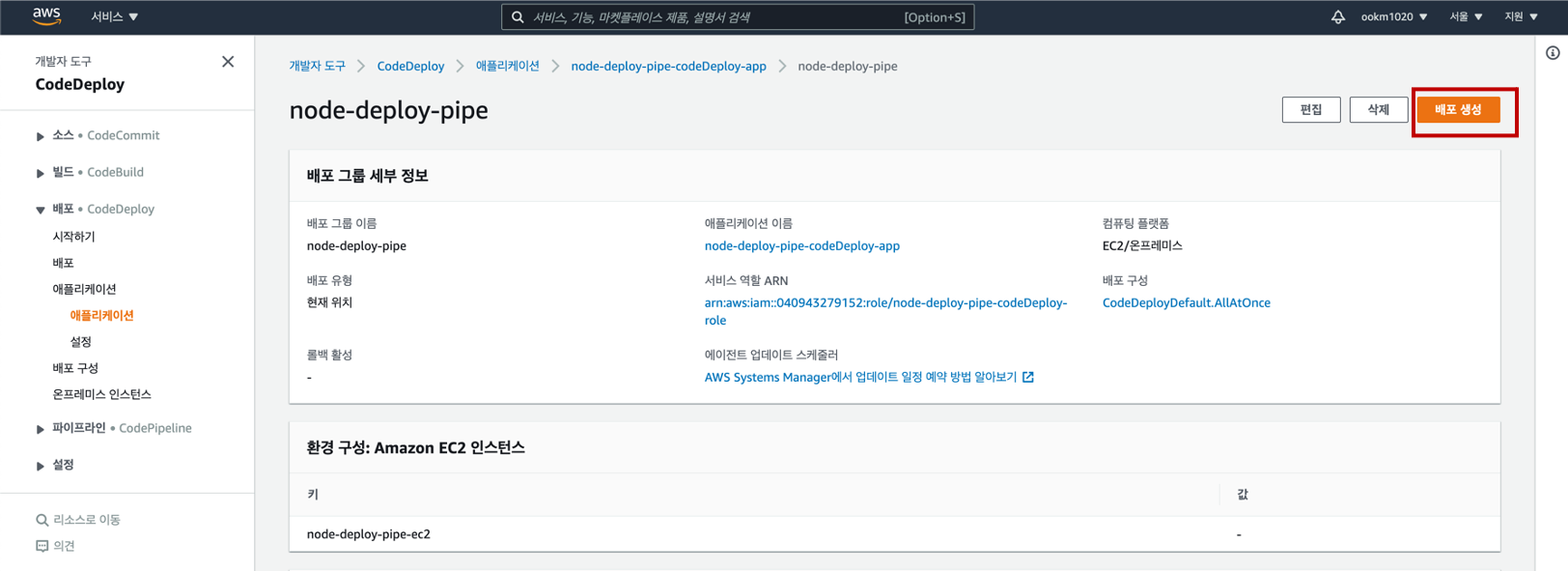Click the AWS logo home icon

pos(46,16)
